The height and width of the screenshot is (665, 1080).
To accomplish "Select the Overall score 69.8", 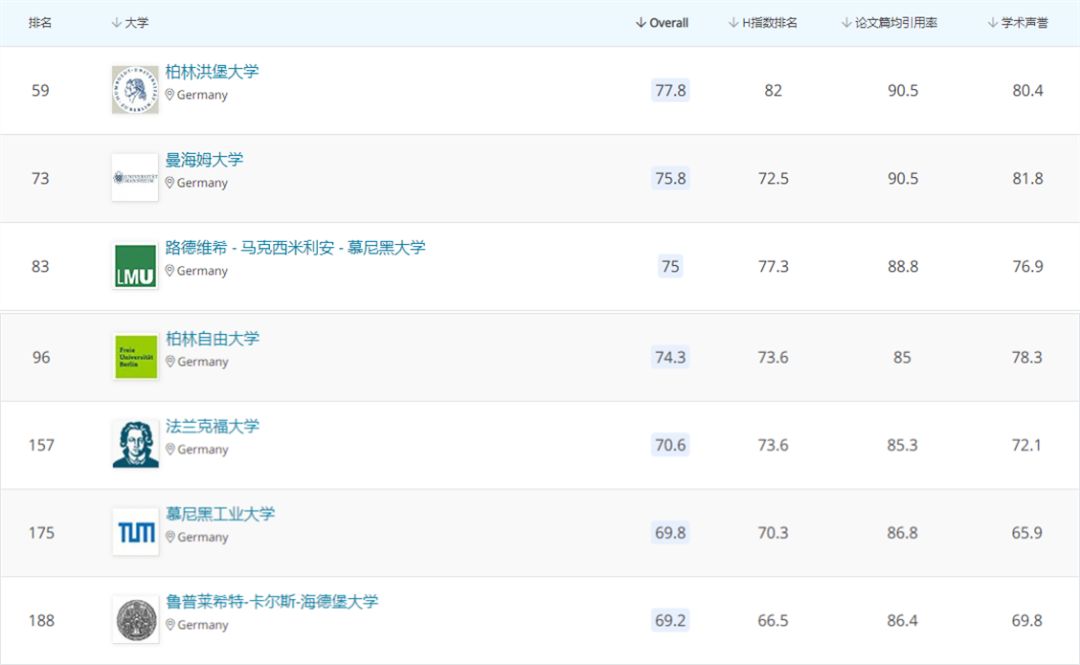I will point(670,533).
